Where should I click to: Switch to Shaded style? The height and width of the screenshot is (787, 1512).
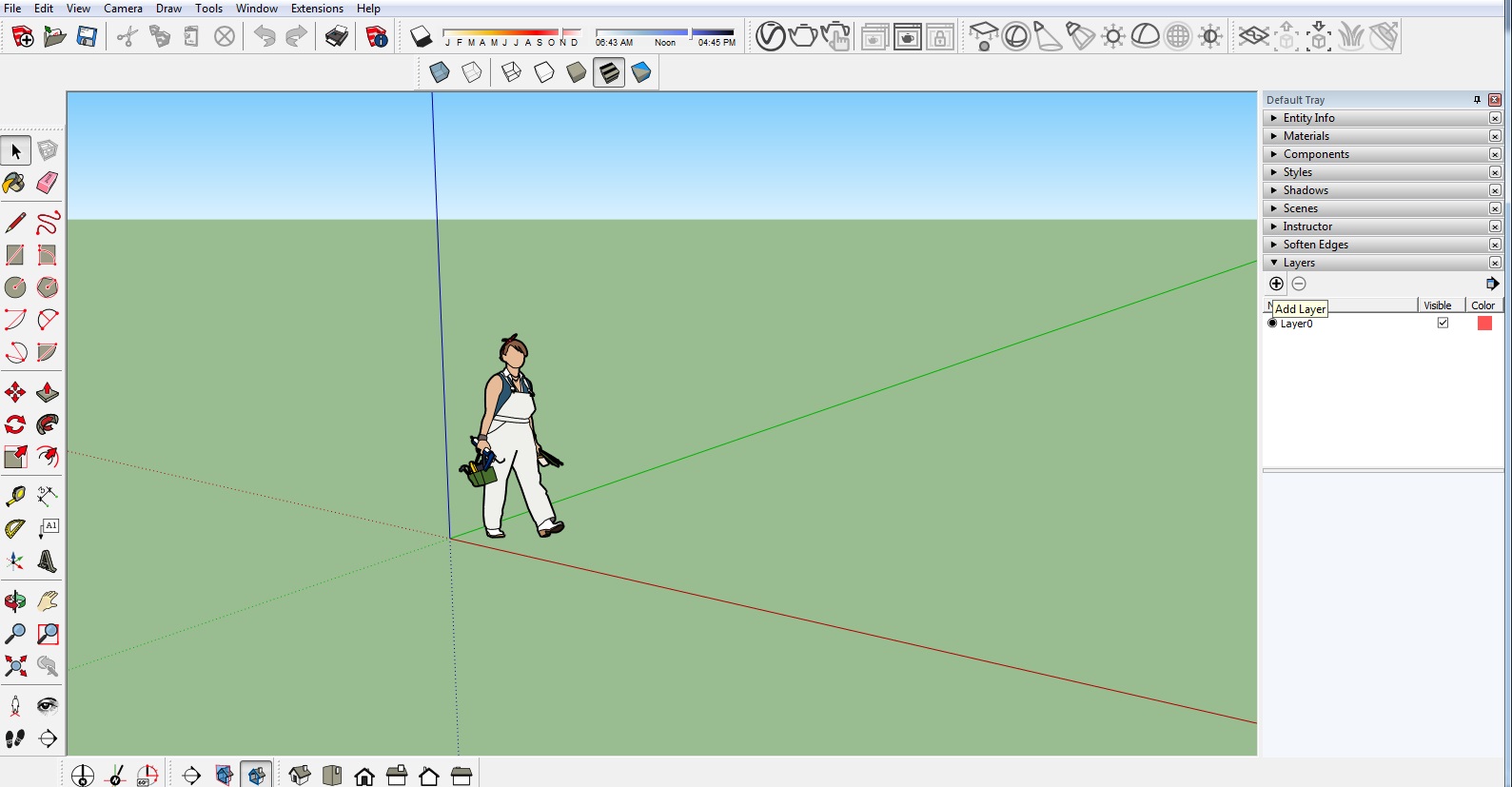pyautogui.click(x=577, y=72)
